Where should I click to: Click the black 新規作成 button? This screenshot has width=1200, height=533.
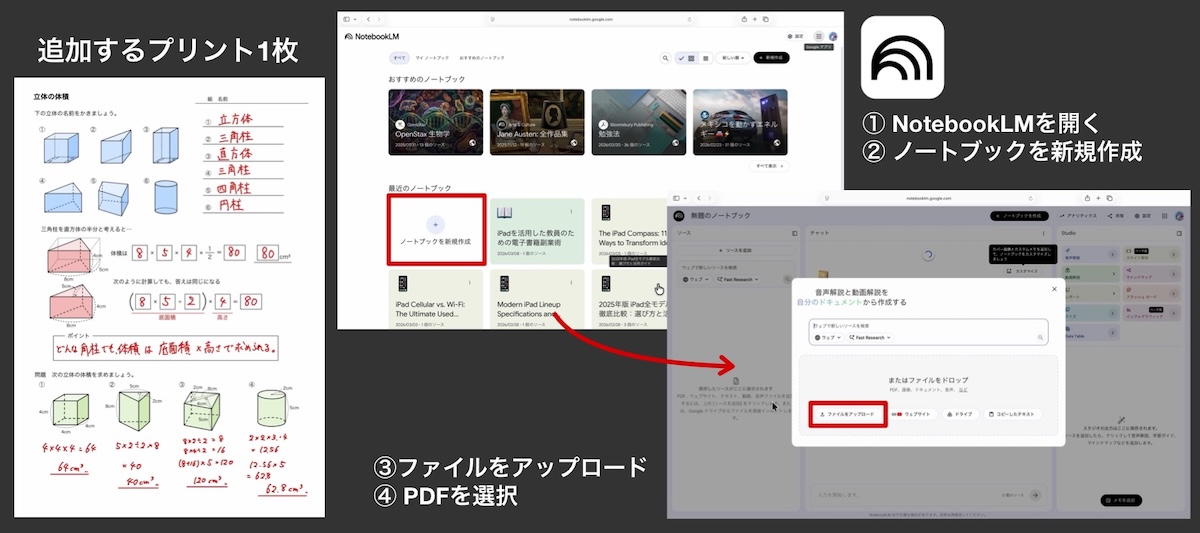click(x=771, y=58)
